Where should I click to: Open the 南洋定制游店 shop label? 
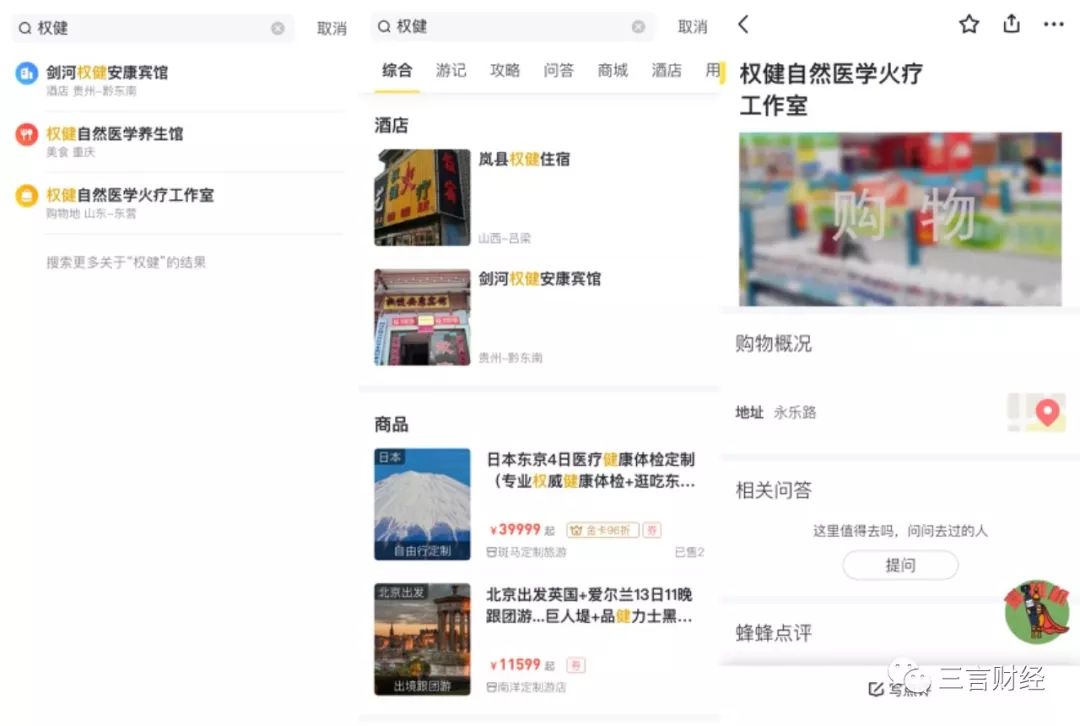tap(526, 687)
